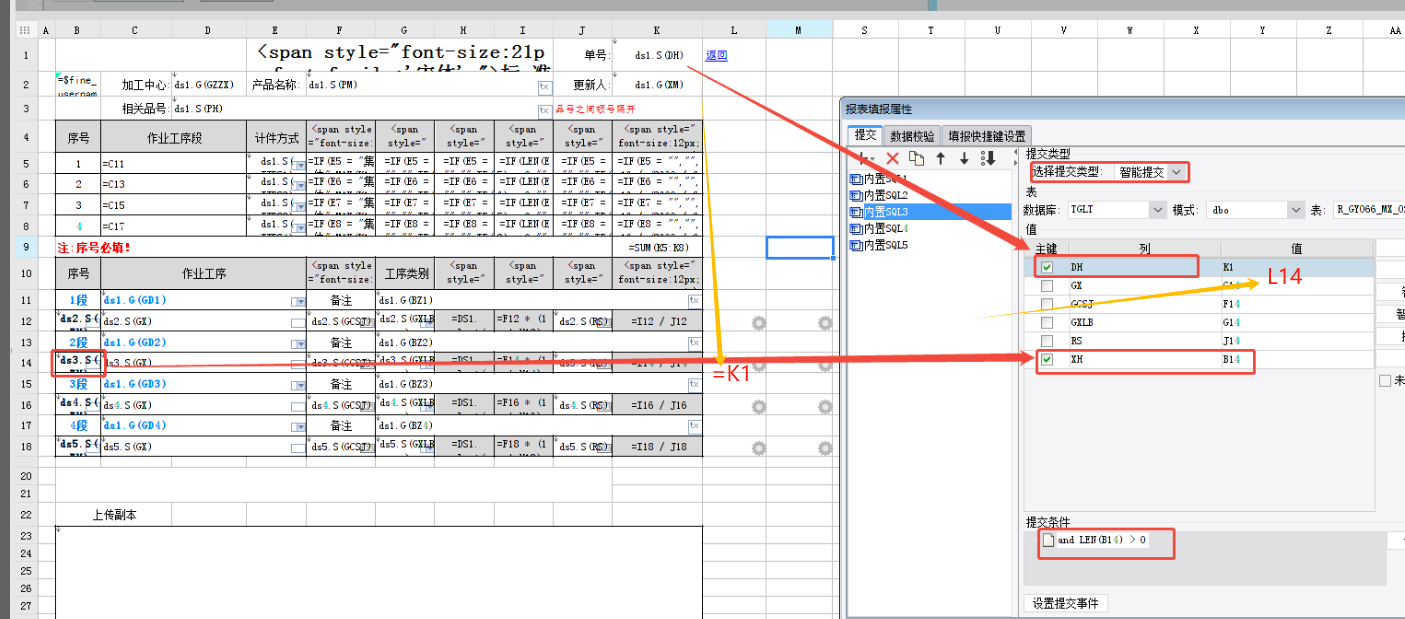Click the gear icon in column L row 18
The width and height of the screenshot is (1405, 619).
click(x=759, y=447)
